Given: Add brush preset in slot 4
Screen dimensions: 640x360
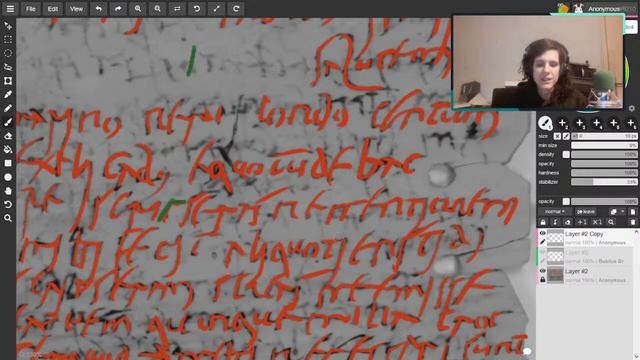Looking at the screenshot, I should [x=597, y=123].
